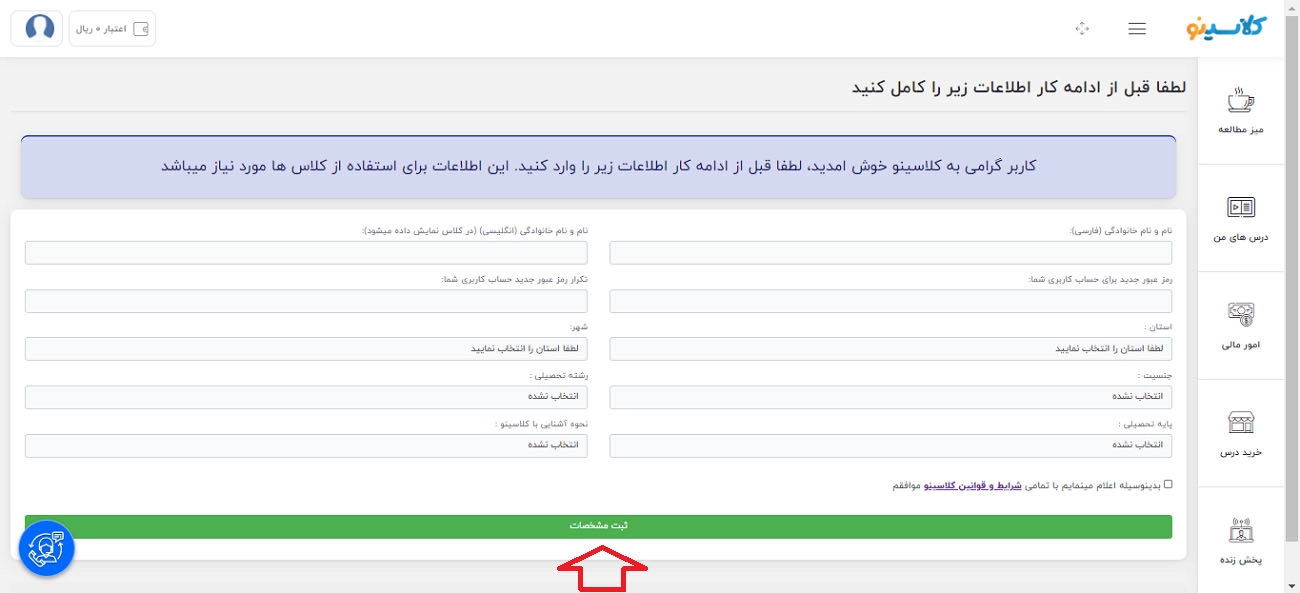The height and width of the screenshot is (593, 1300).
Task: Open the profile avatar icon
Action: point(37,27)
